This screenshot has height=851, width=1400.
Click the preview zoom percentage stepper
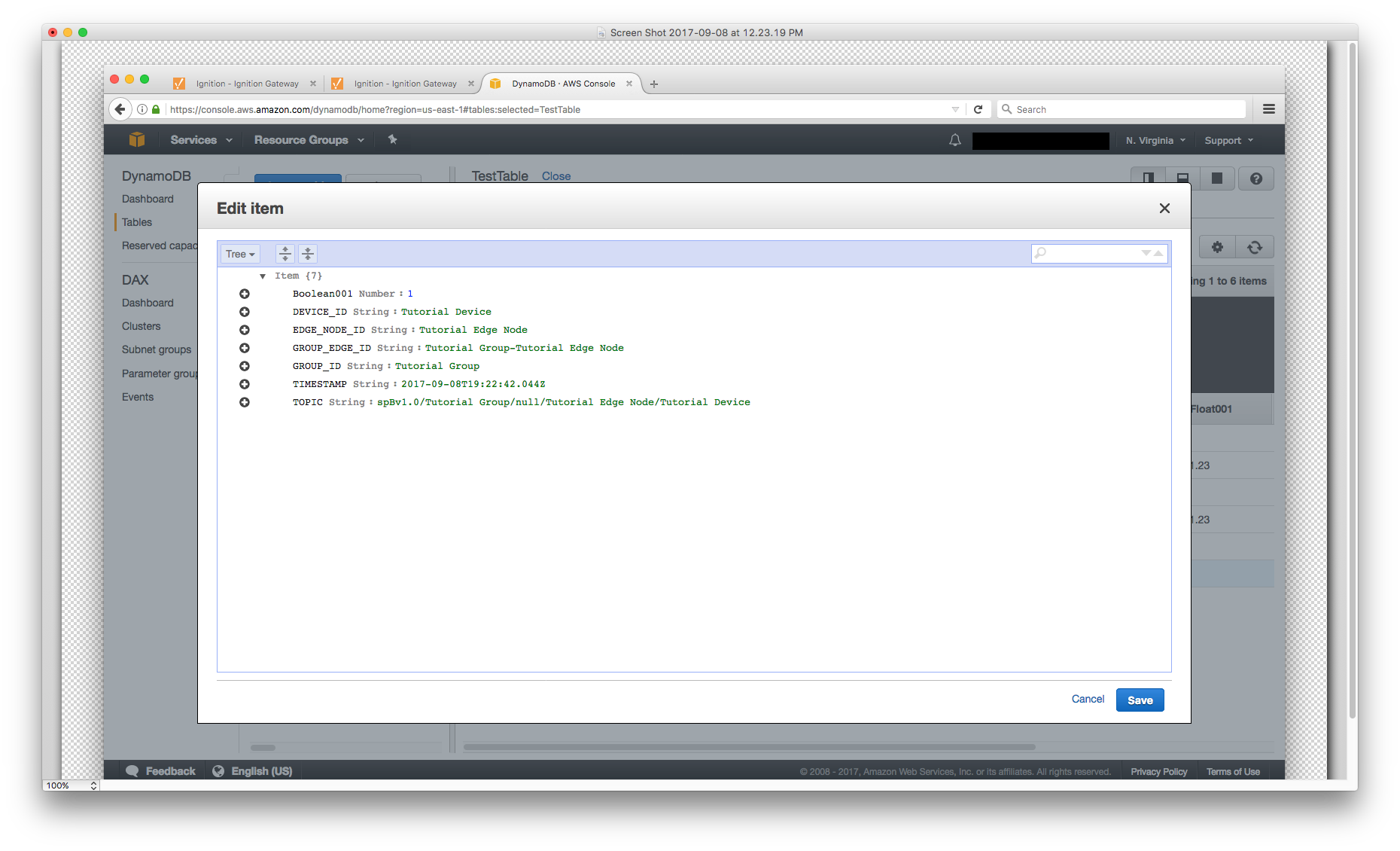tap(93, 785)
